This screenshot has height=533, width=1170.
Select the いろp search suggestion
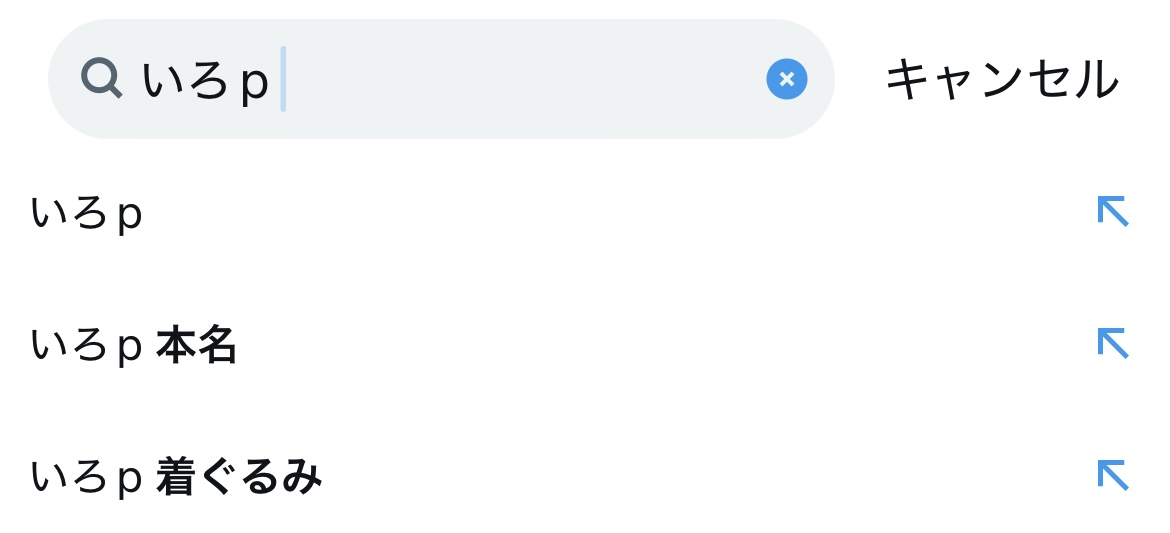[87, 214]
